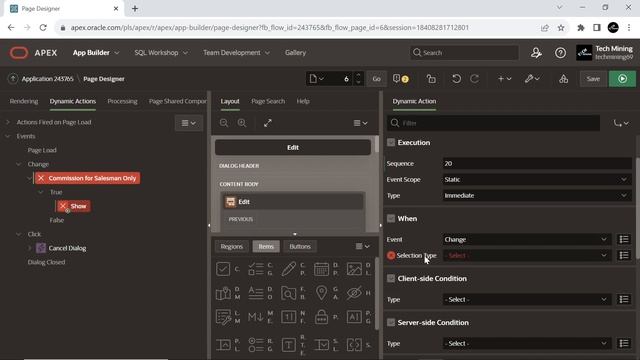Switch to the Buttons gallery tab
The image size is (640, 360).
click(x=300, y=247)
